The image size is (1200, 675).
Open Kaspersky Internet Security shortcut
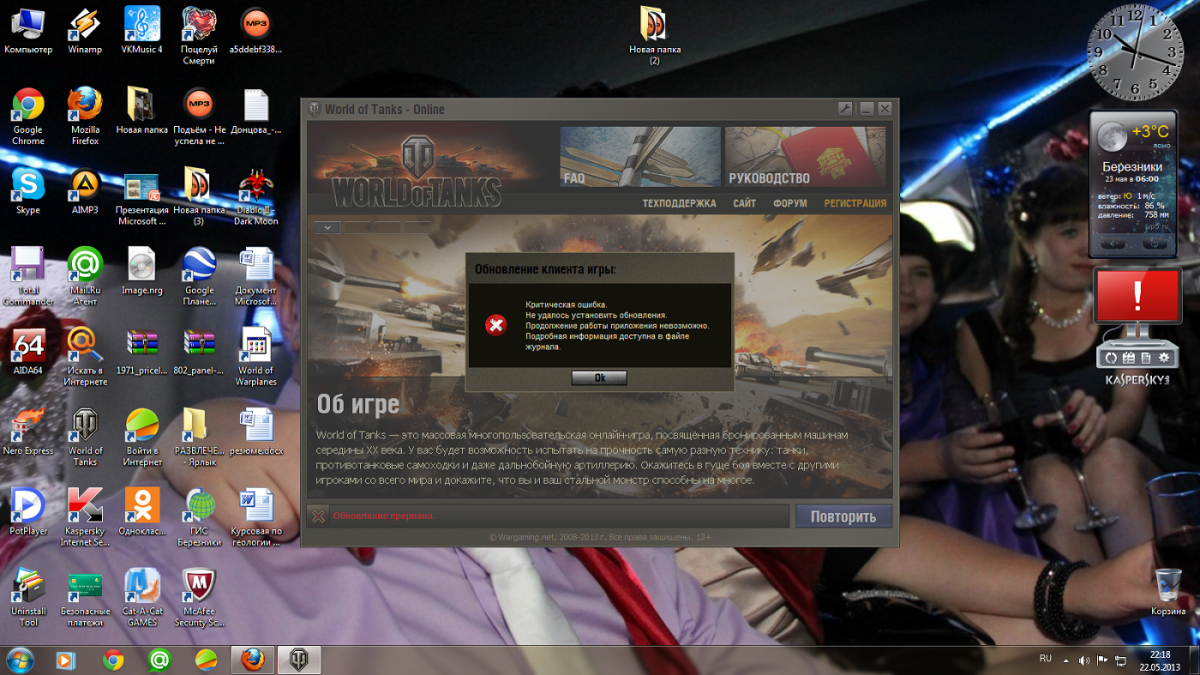point(85,517)
